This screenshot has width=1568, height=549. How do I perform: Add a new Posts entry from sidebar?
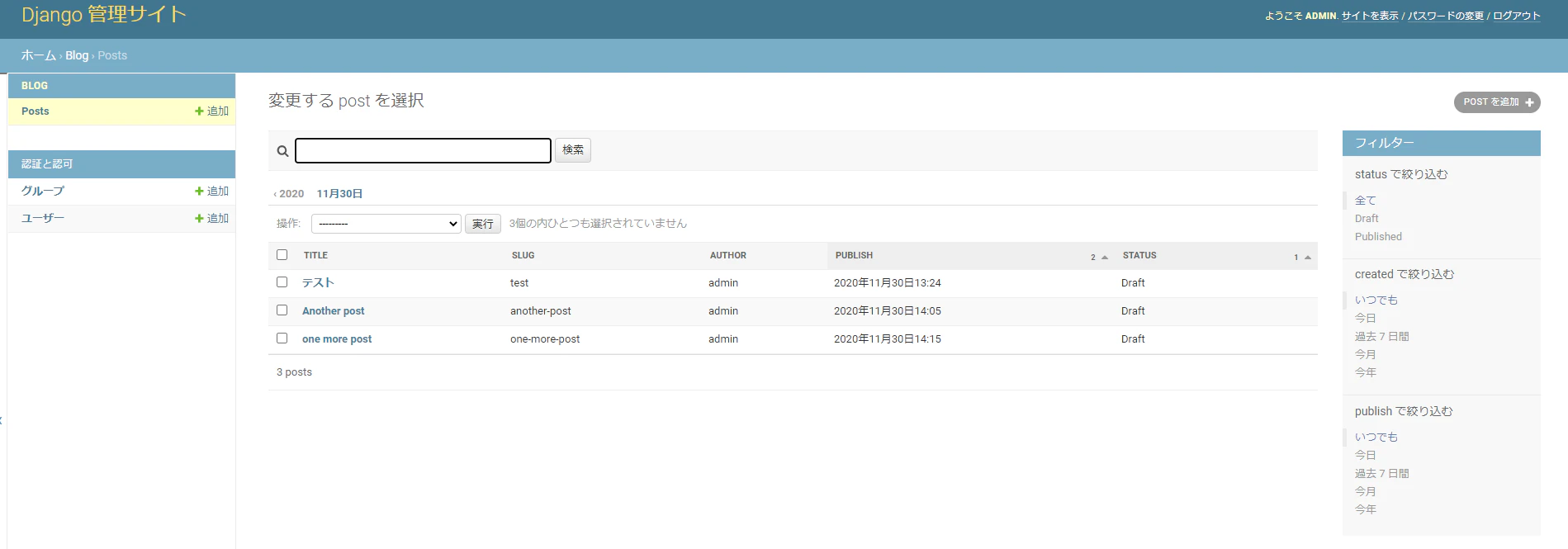[212, 111]
